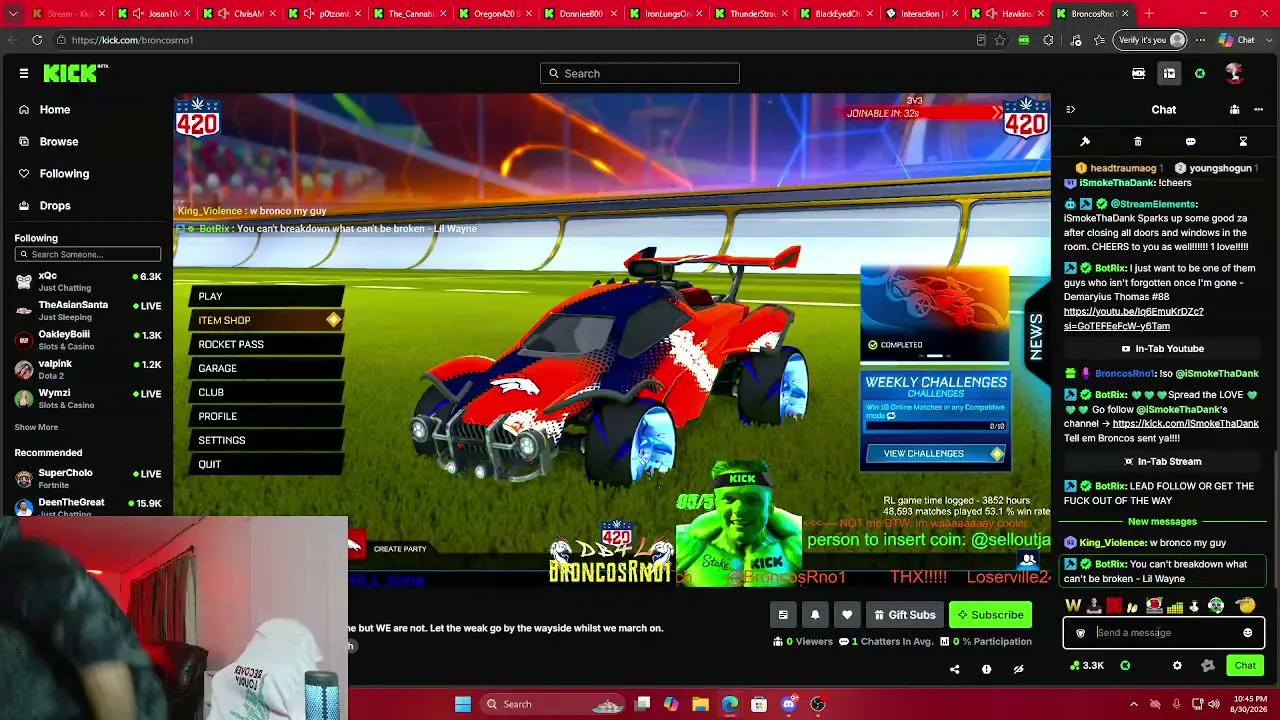Open Wymzi's channel

[87, 398]
